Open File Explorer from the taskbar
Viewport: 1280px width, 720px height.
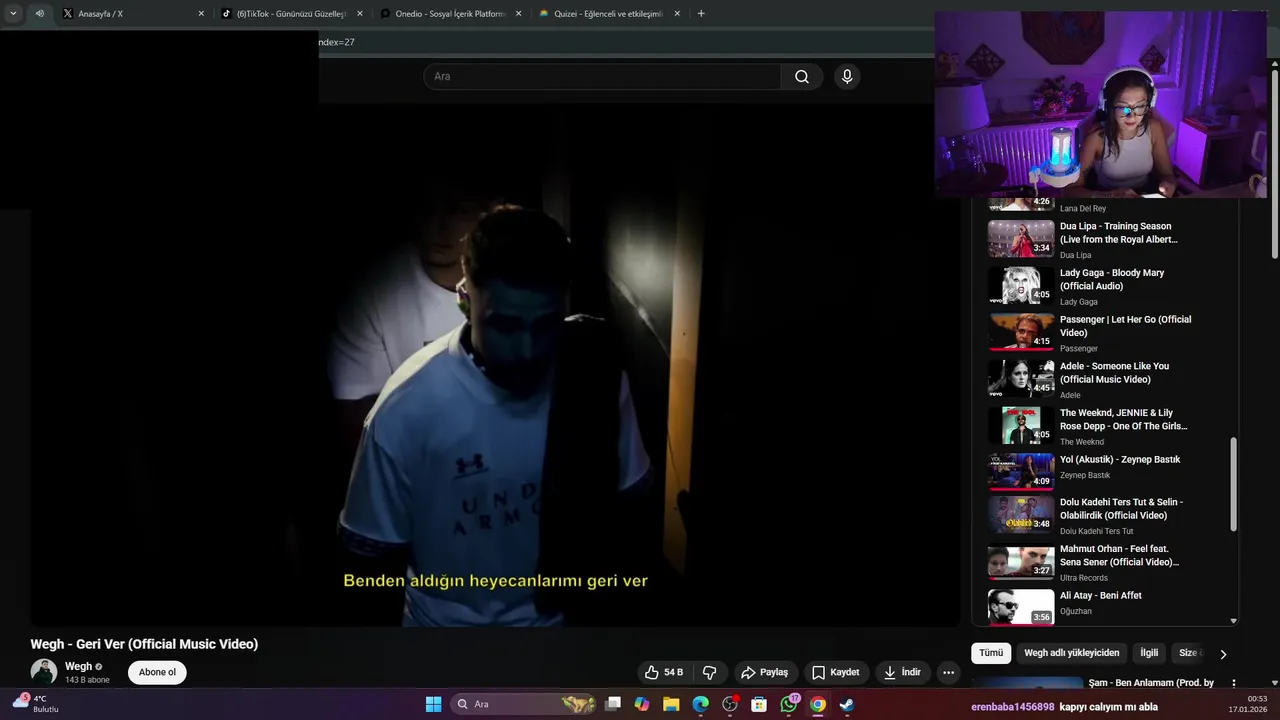click(671, 704)
